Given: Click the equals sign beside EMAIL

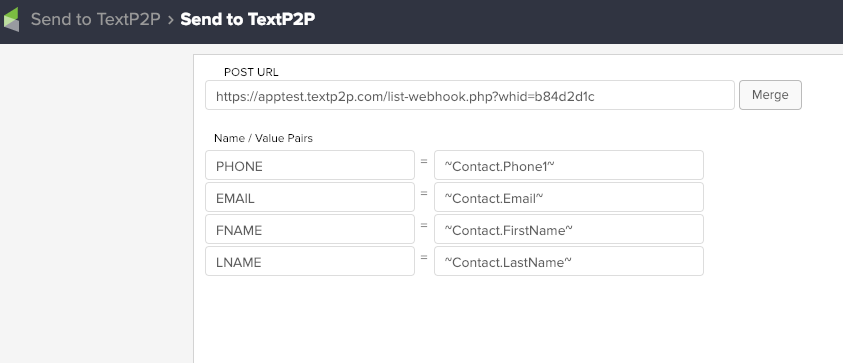Looking at the screenshot, I should (x=424, y=193).
